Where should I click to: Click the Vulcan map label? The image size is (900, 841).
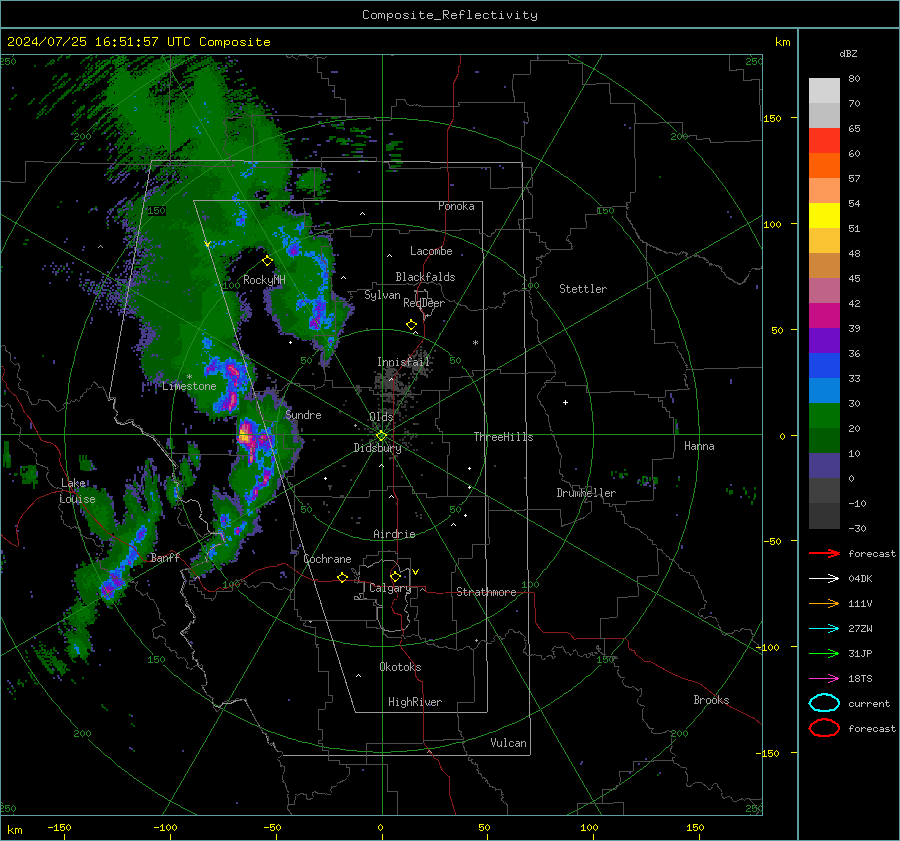509,743
